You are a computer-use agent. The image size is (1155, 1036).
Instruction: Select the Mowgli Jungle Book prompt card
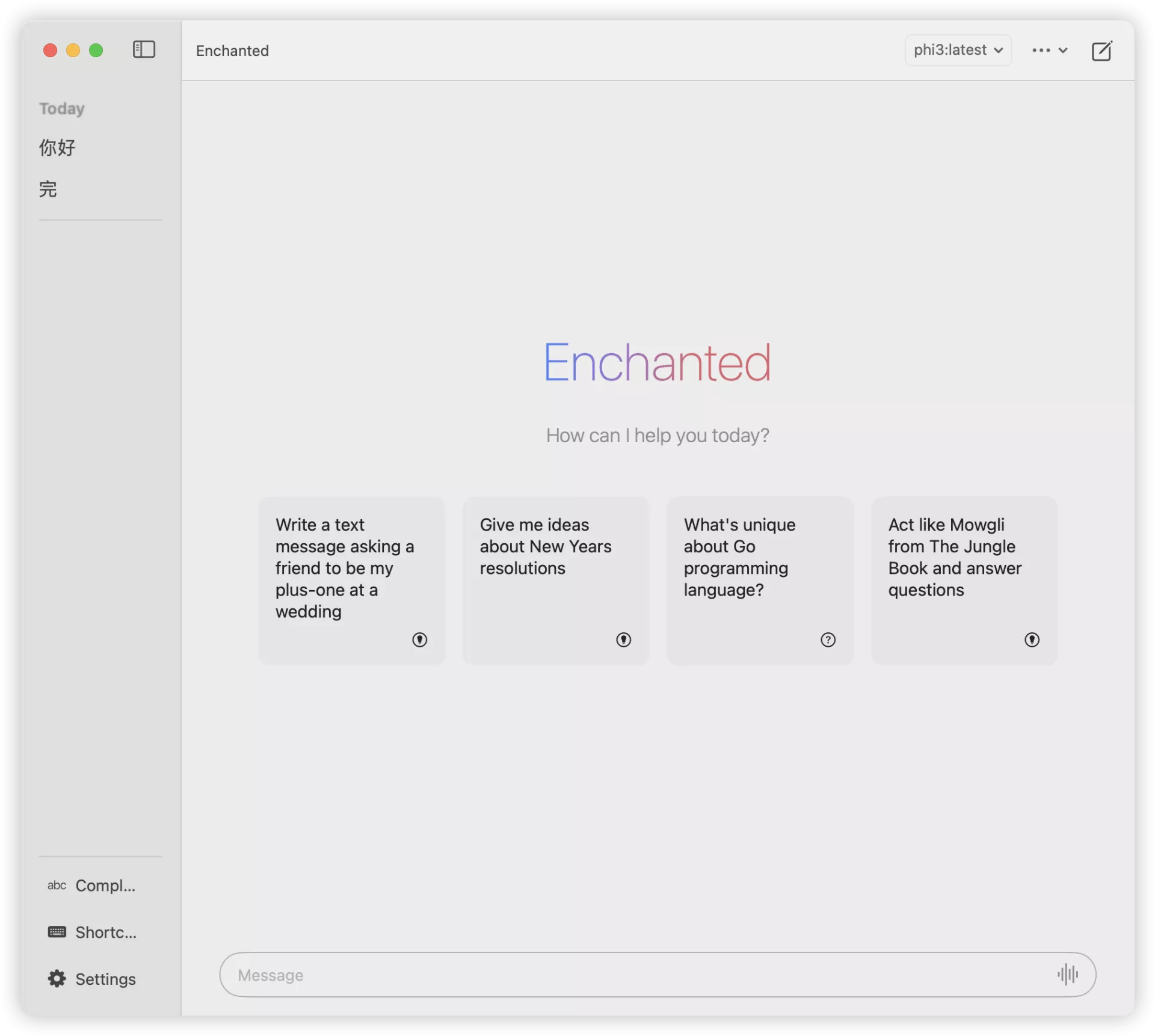click(x=964, y=580)
